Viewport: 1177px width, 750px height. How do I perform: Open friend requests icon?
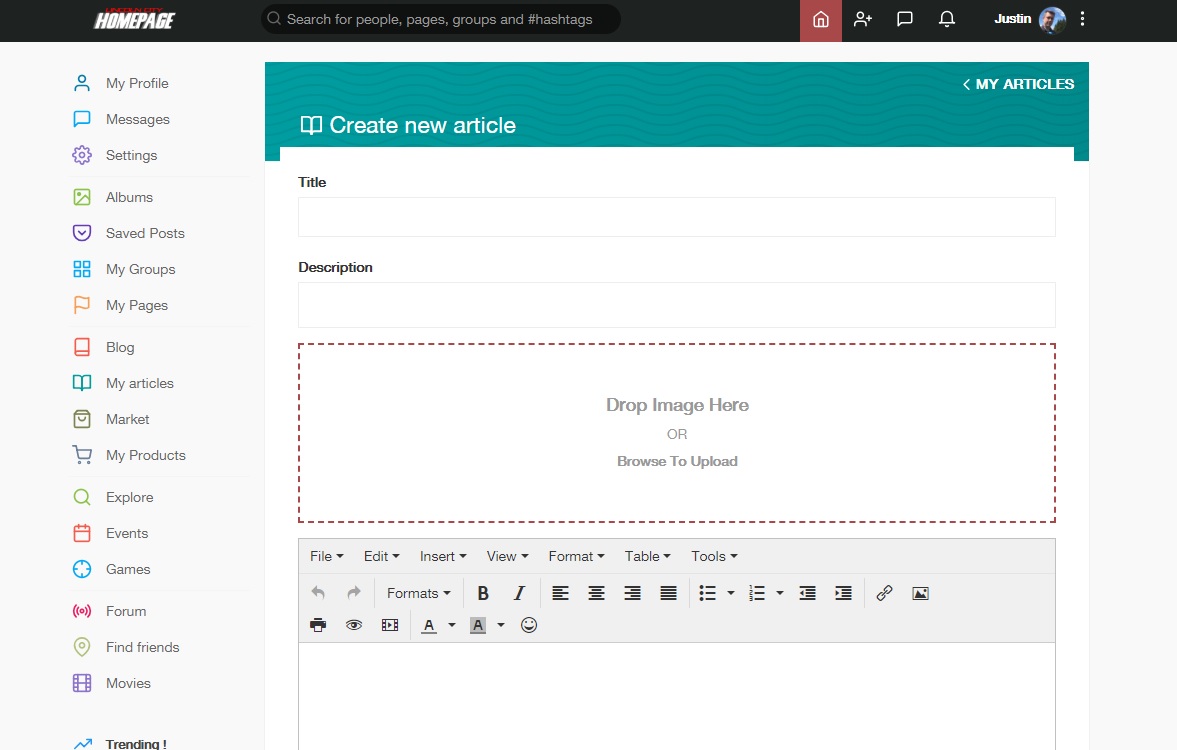862,20
